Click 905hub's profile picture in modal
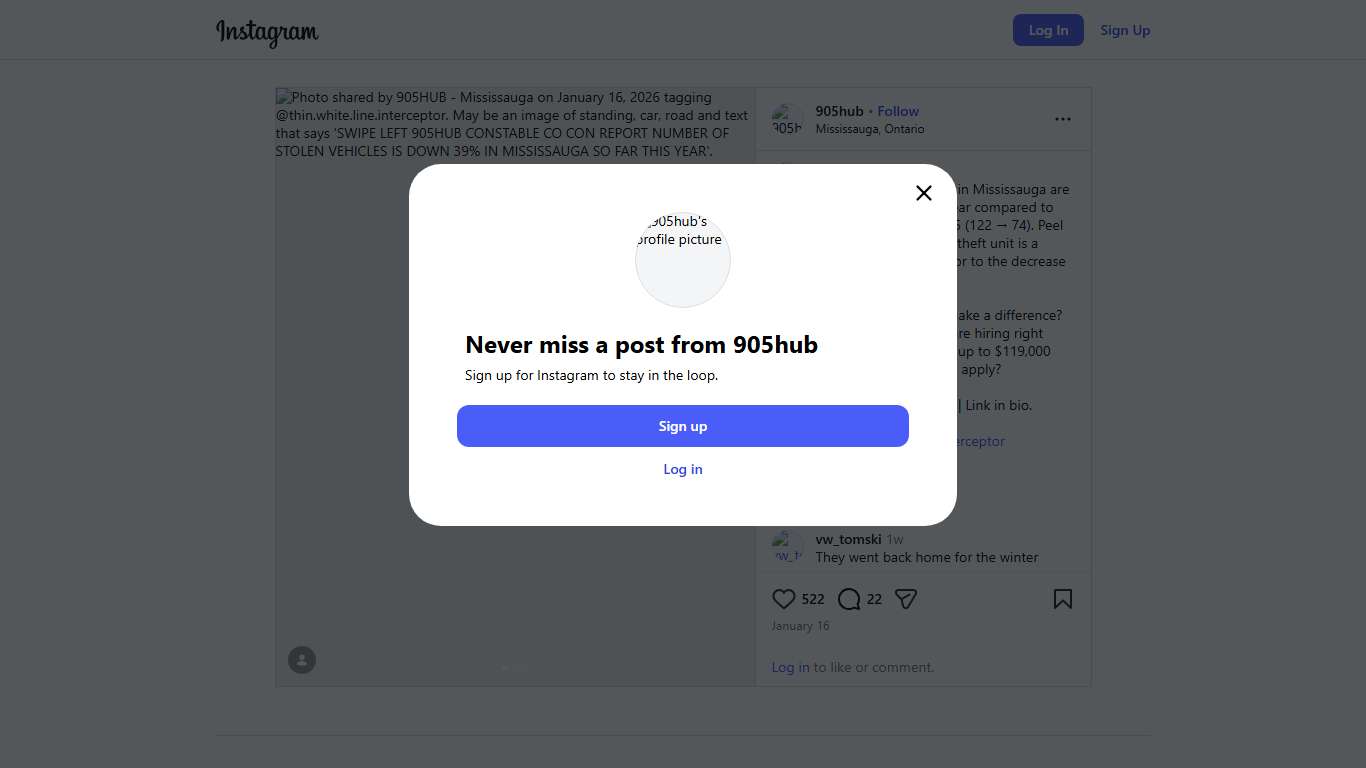Viewport: 1366px width, 768px height. click(x=683, y=259)
